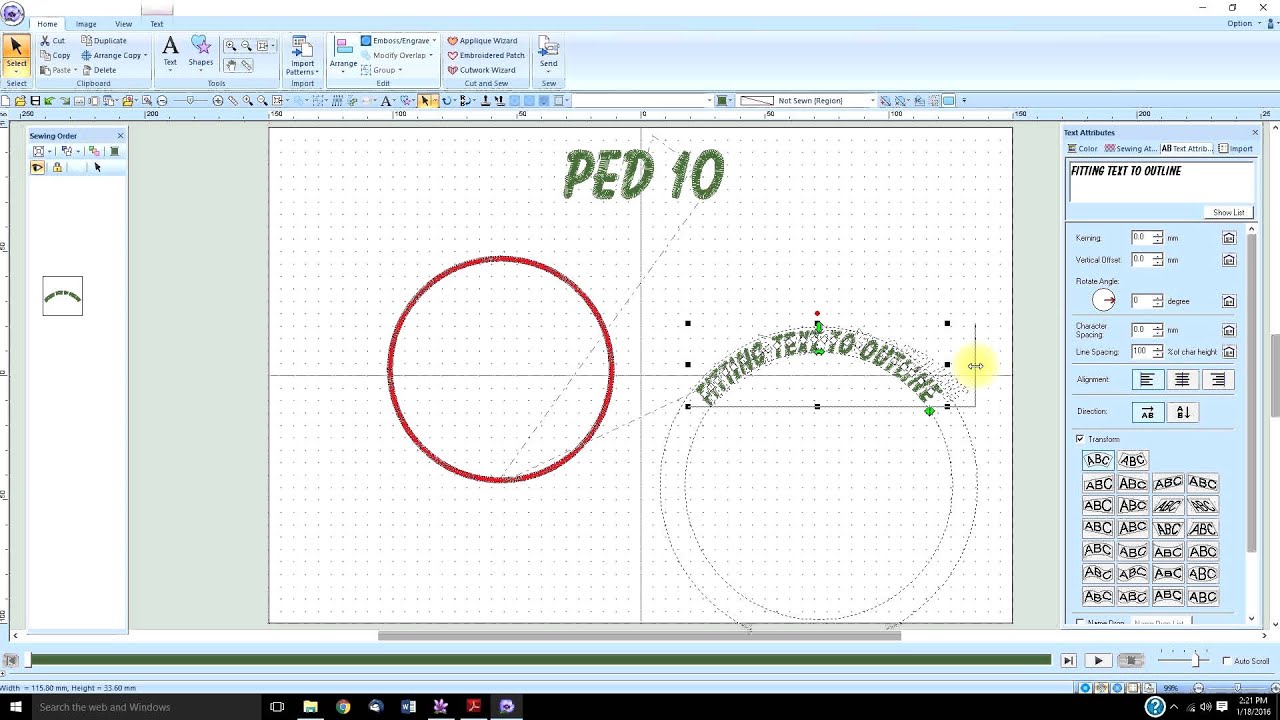Jump to end of stitch simulation
The width and height of the screenshot is (1280, 720).
pos(1068,661)
